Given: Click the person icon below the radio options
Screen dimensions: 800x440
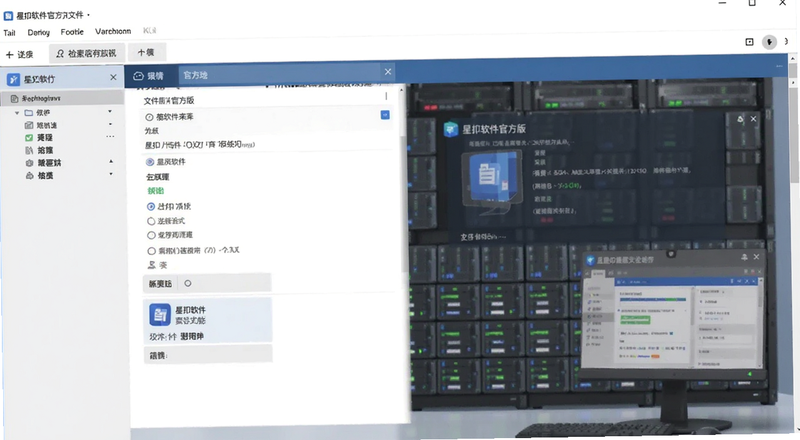Looking at the screenshot, I should (x=151, y=265).
